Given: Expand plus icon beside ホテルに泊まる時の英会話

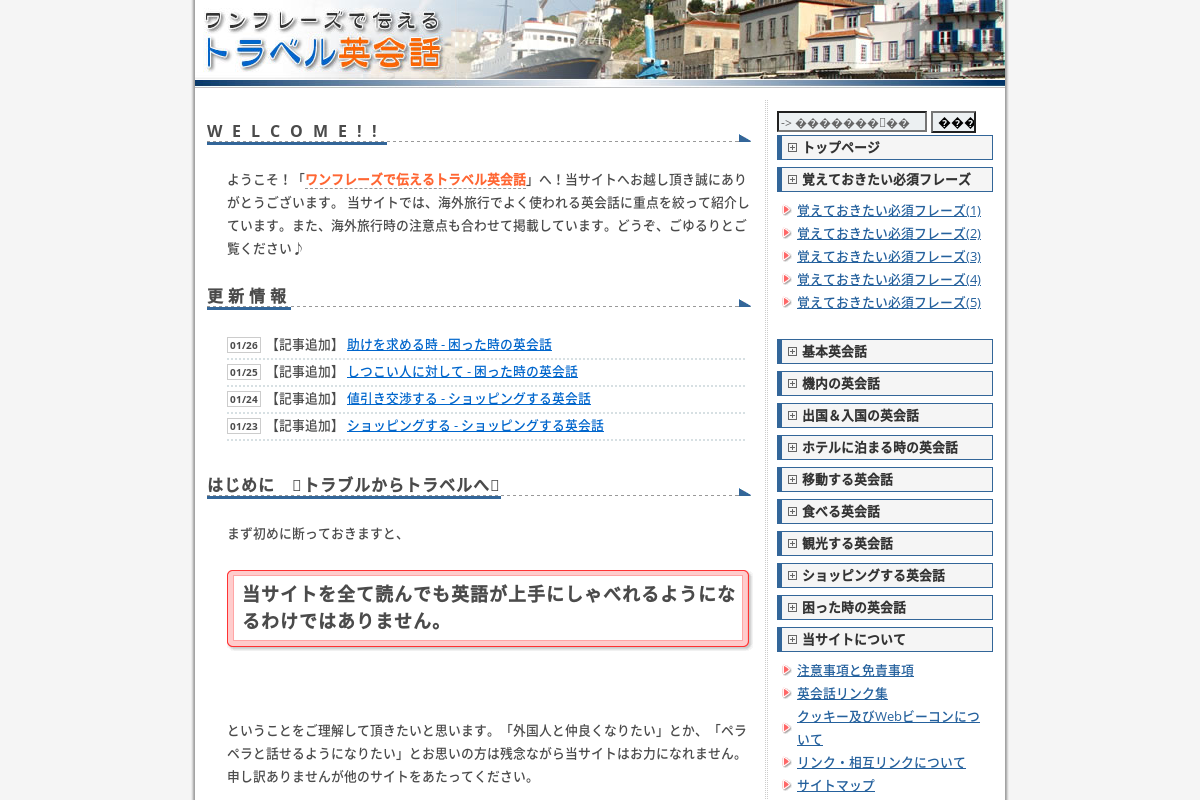Looking at the screenshot, I should coord(792,448).
